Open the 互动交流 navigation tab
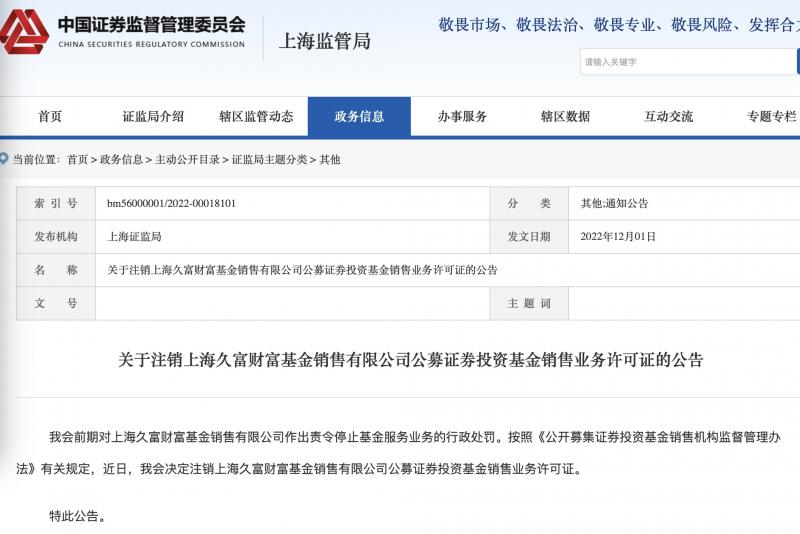This screenshot has width=800, height=534. pos(668,117)
